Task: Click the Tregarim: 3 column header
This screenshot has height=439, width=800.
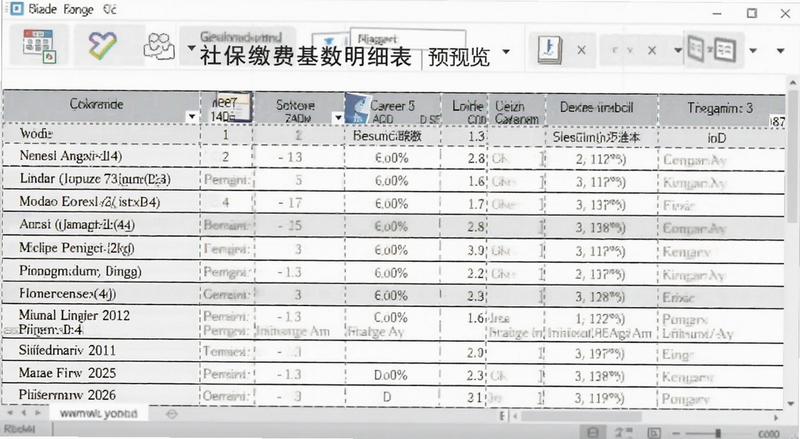Action: click(x=721, y=109)
